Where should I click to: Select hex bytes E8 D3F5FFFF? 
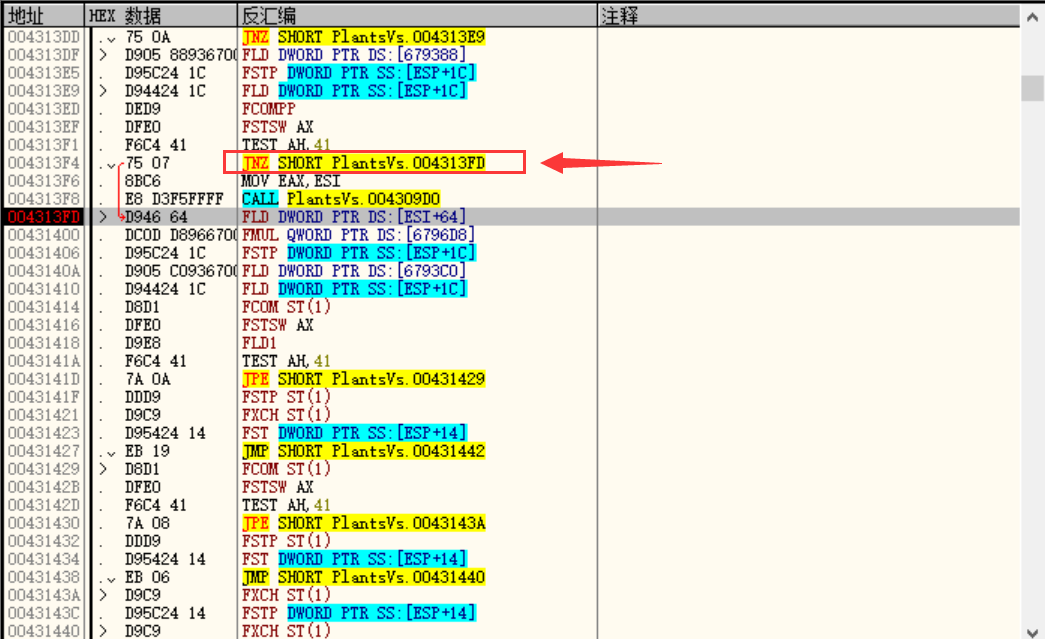point(174,199)
